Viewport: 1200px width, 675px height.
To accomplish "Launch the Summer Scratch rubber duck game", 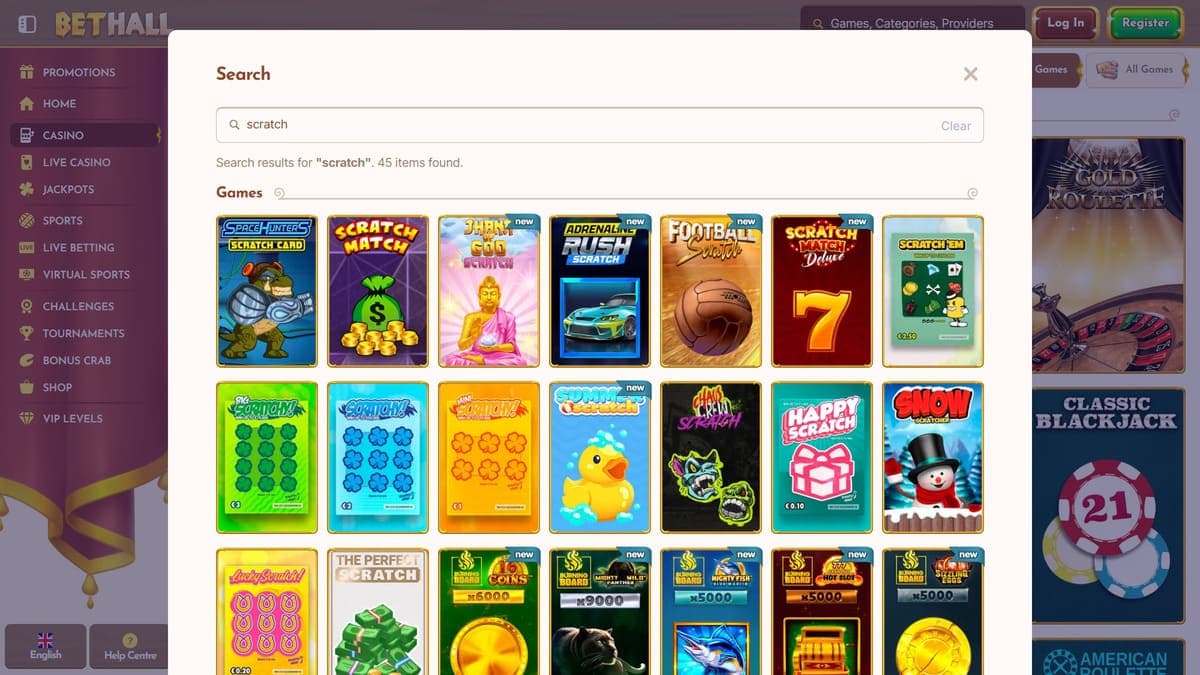I will [x=600, y=457].
